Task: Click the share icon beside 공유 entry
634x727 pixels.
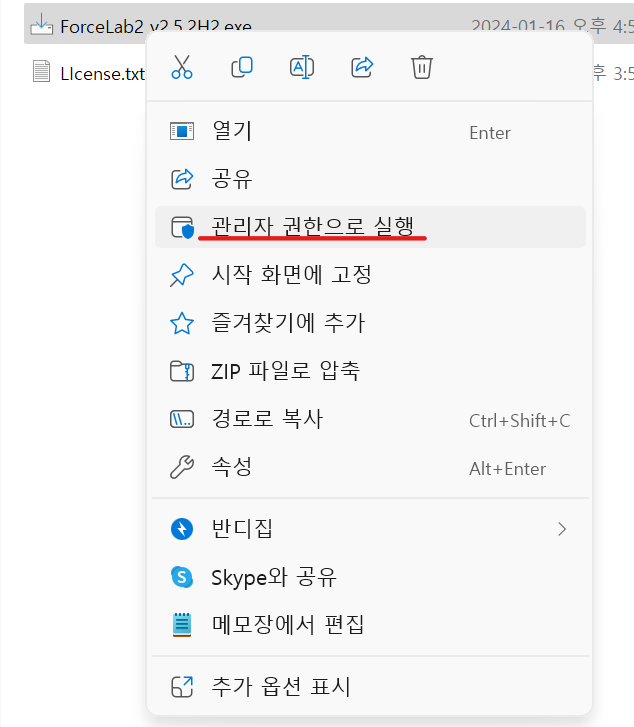Action: (182, 179)
